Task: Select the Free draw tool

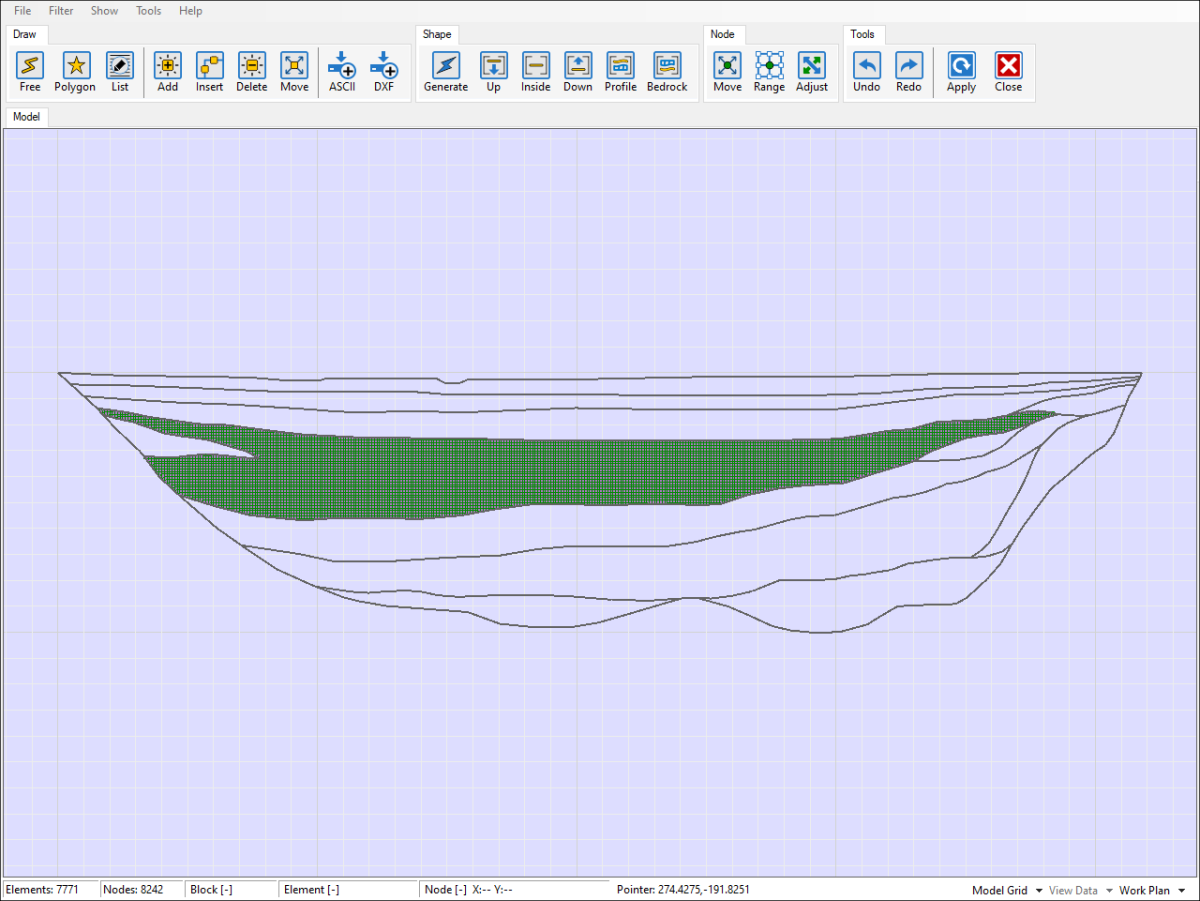Action: point(30,73)
